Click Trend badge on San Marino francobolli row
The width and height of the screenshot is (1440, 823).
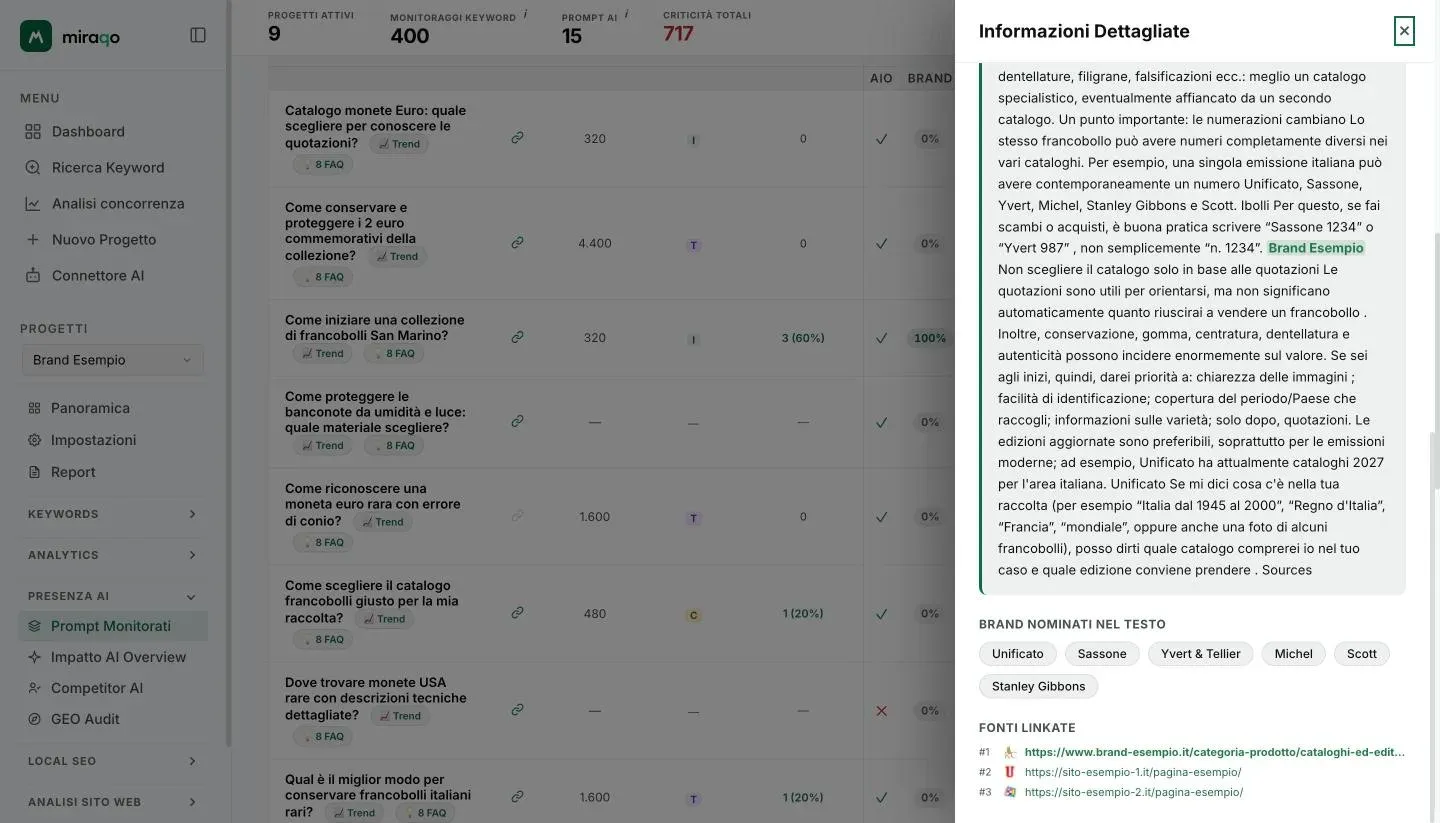(322, 354)
